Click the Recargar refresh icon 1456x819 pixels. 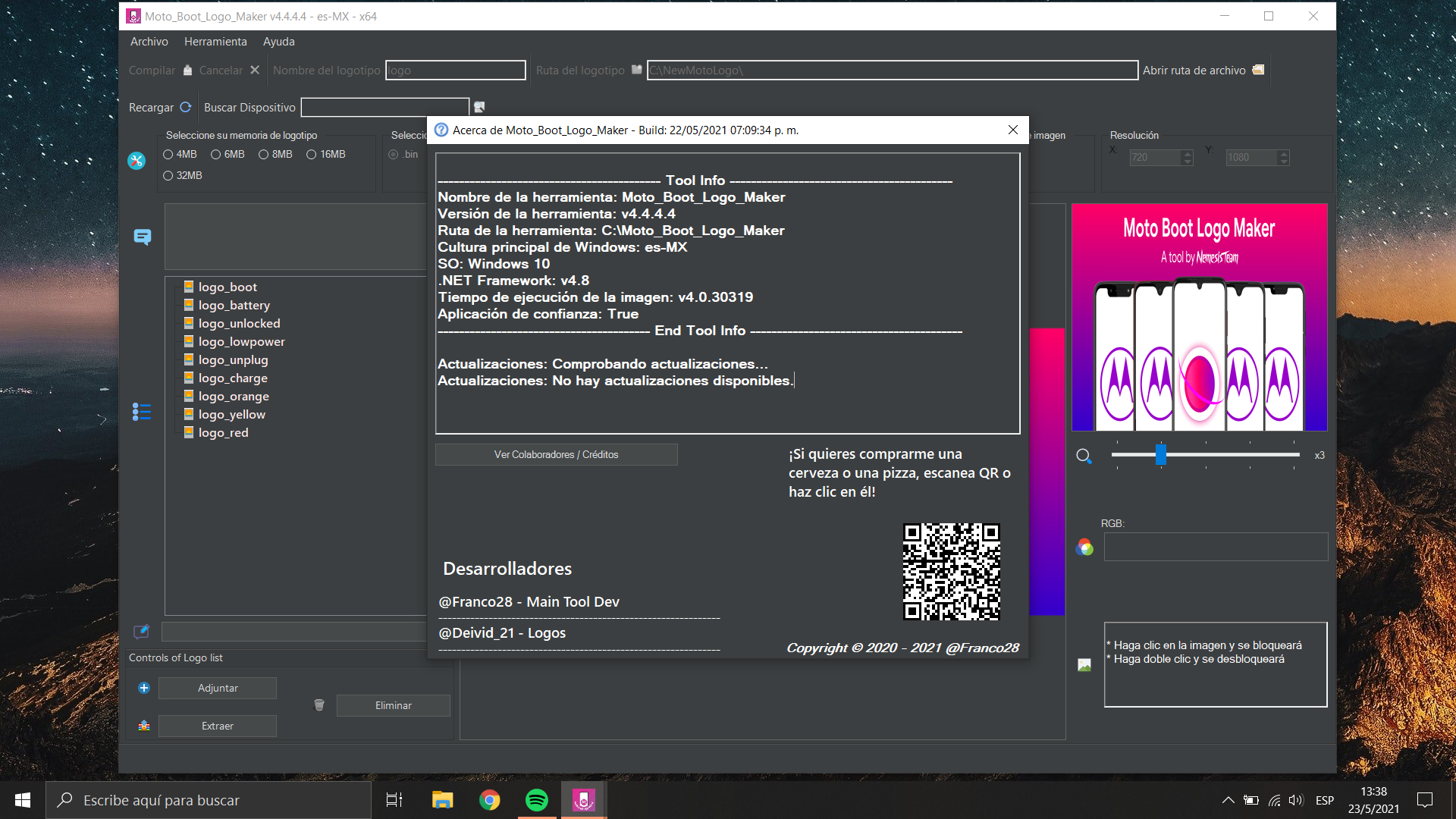[185, 107]
